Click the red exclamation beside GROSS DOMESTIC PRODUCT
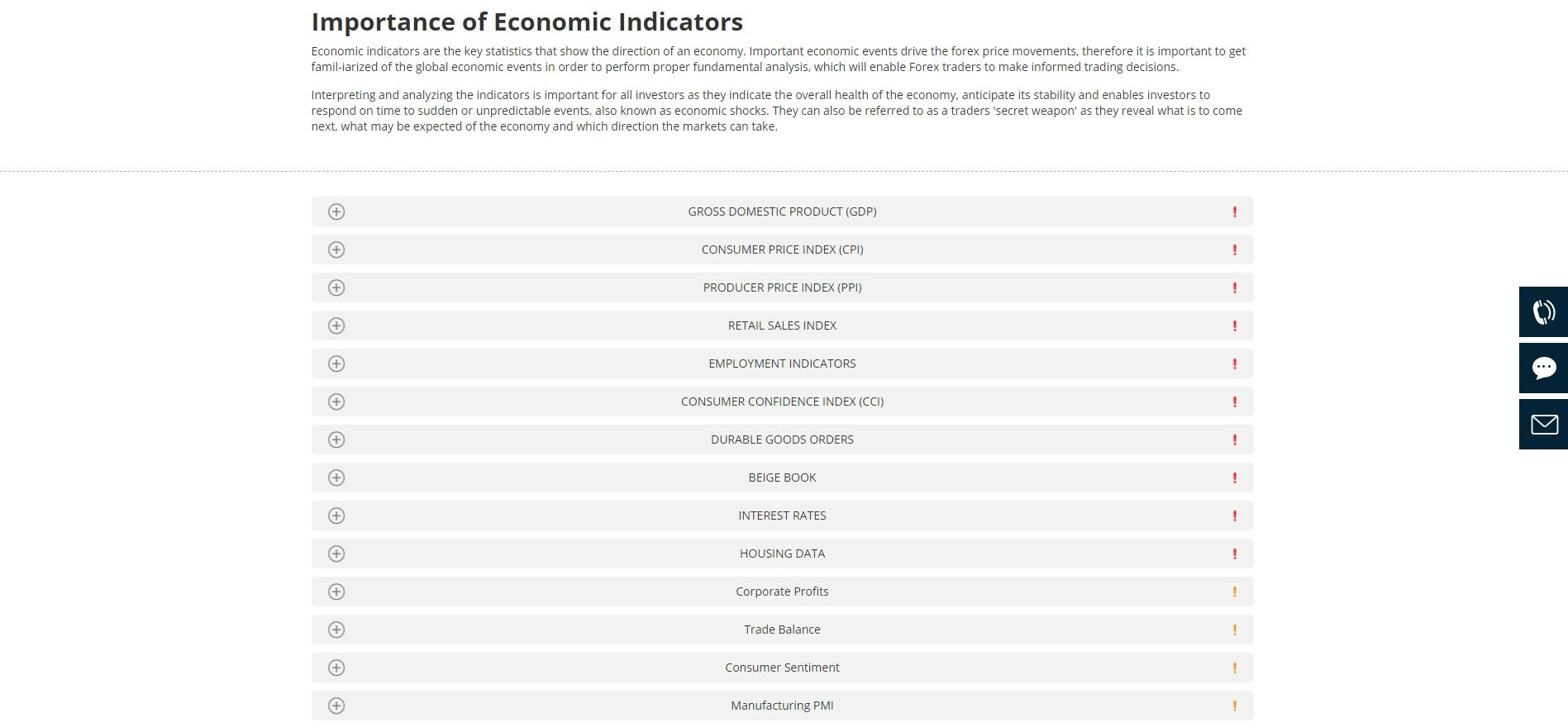 click(1234, 211)
